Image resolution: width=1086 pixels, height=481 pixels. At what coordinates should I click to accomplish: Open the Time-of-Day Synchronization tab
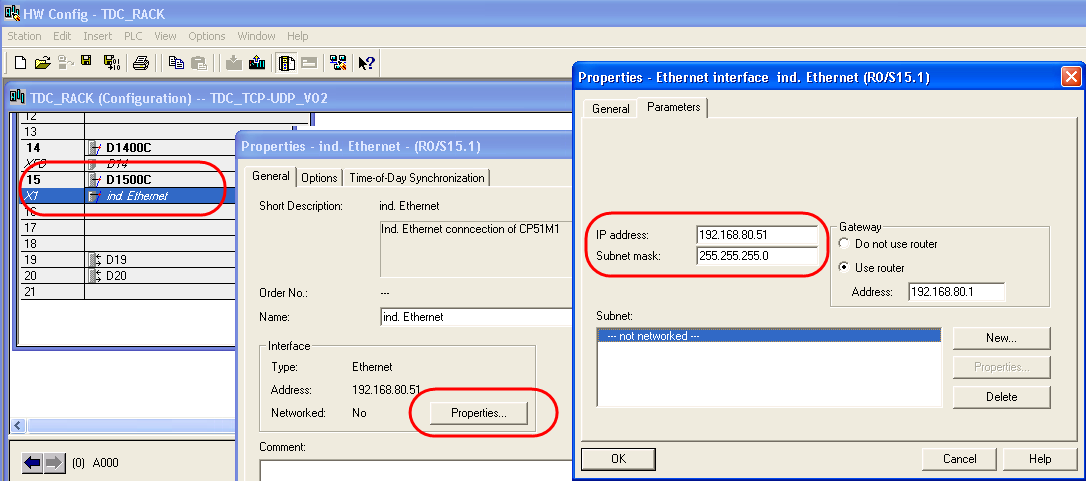tap(417, 178)
